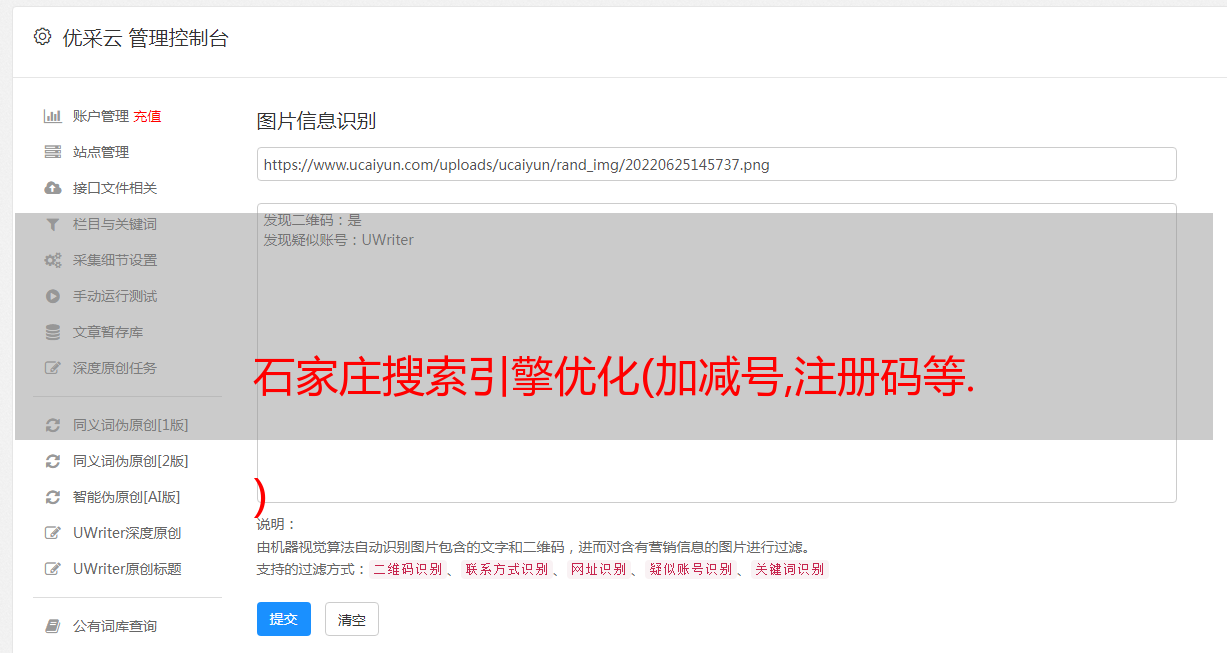Click the result line 发现二维码：是
The image size is (1227, 653).
coord(313,220)
